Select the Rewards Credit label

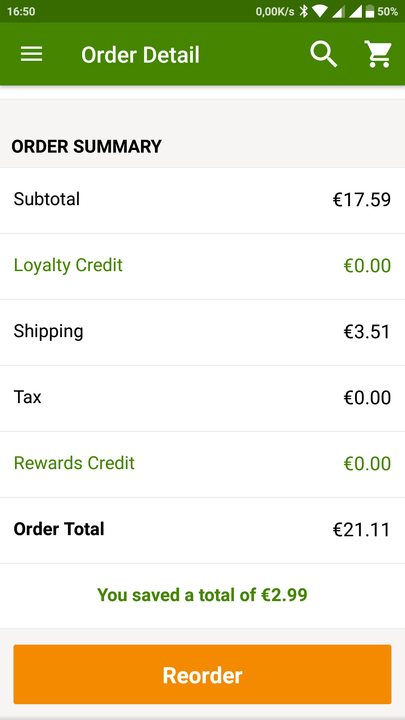point(74,463)
